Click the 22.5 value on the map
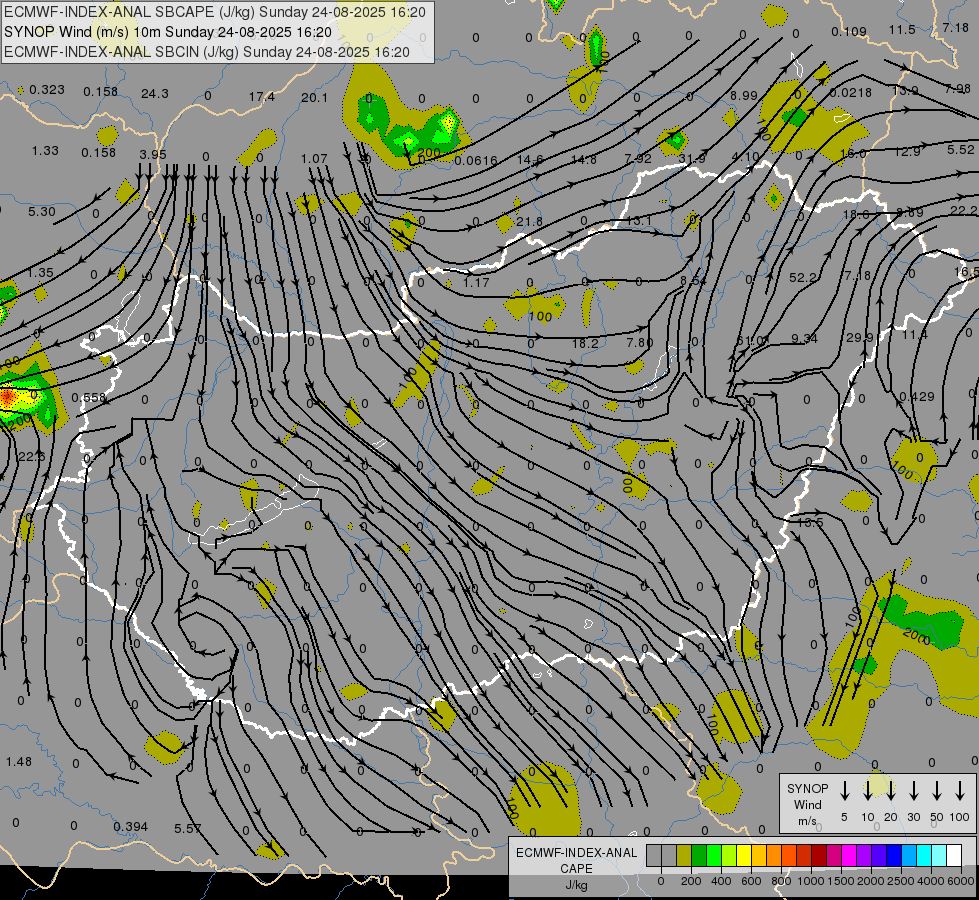979x900 pixels. click(31, 457)
